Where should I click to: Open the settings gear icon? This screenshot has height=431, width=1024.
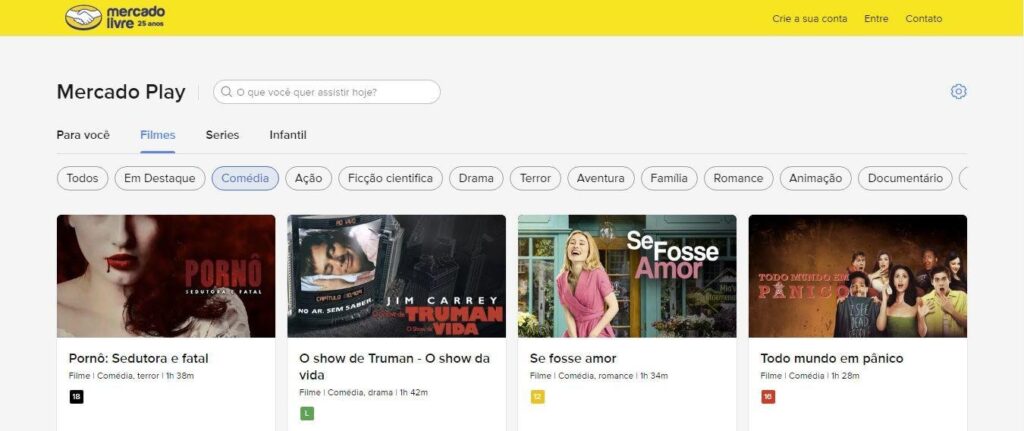coord(958,91)
